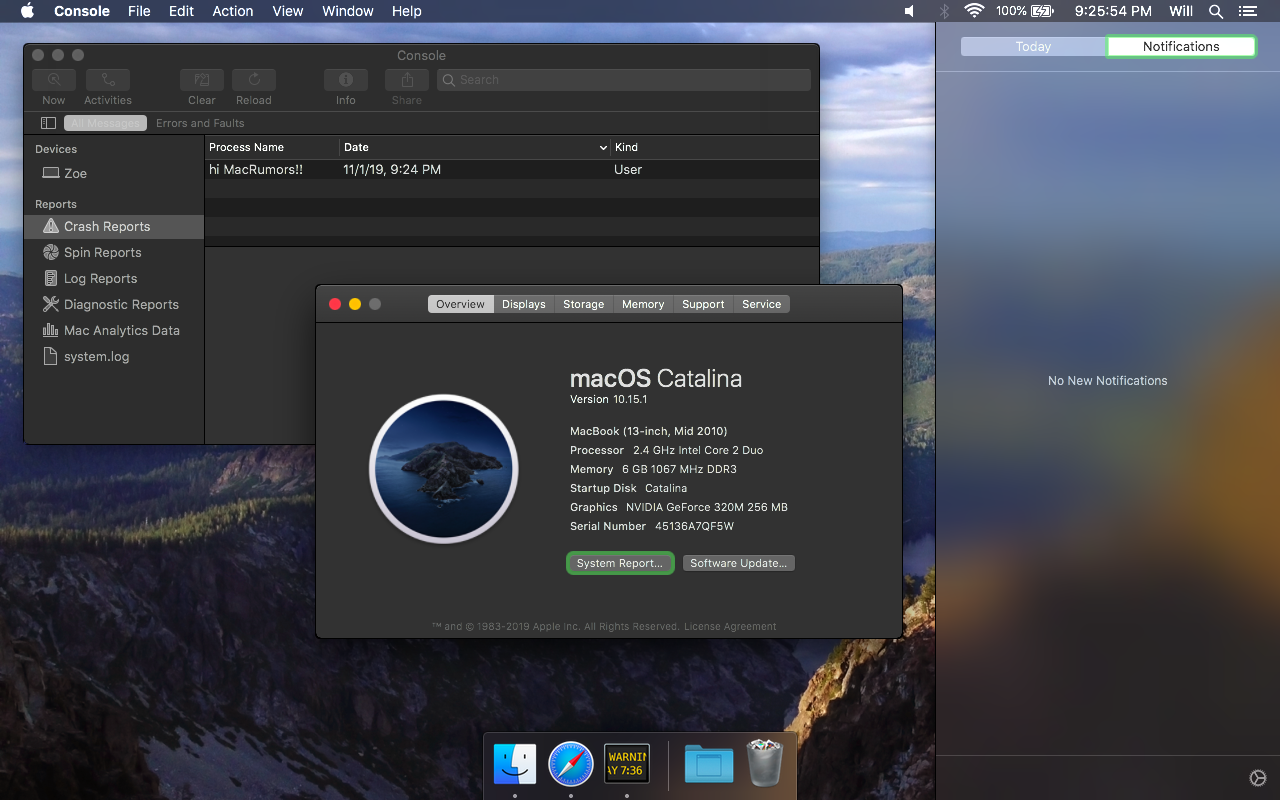Open the search filter magnifier dropdown
1280x800 pixels.
point(449,80)
